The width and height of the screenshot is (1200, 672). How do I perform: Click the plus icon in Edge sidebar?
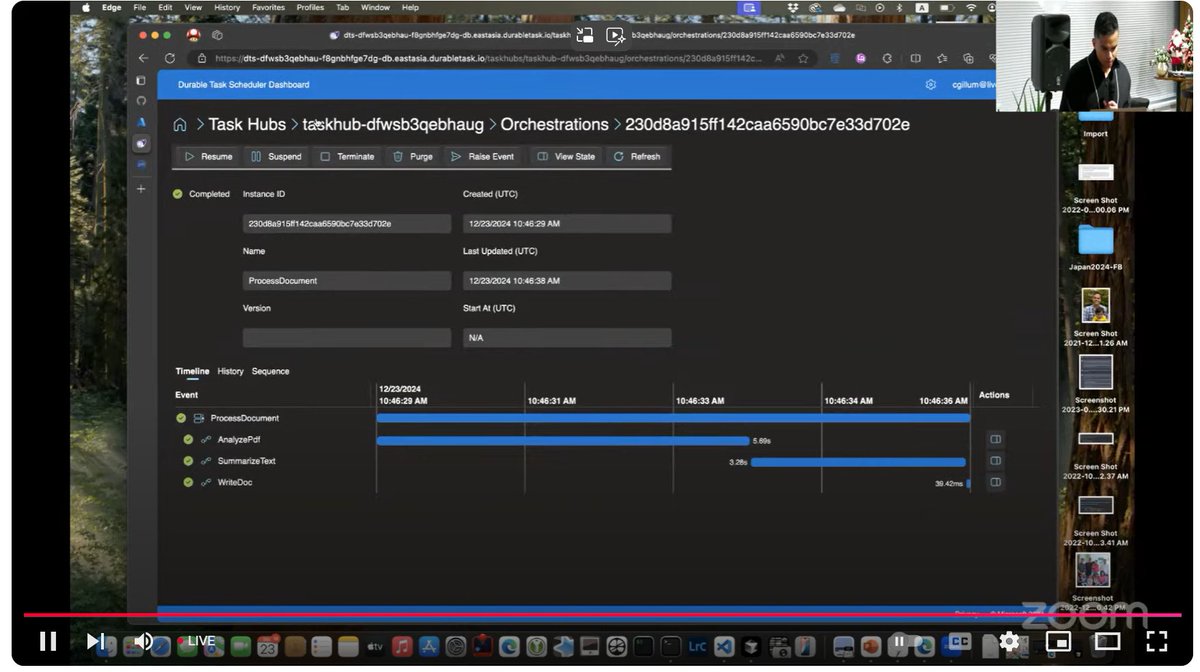point(141,189)
